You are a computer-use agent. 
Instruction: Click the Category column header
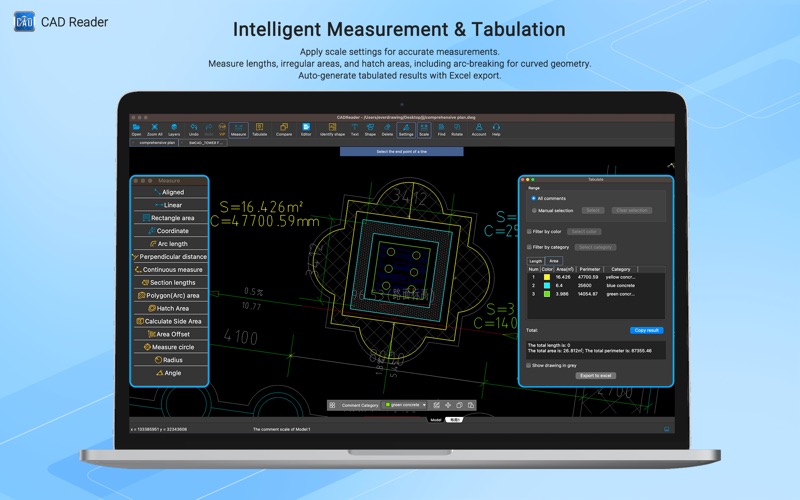[x=621, y=269]
